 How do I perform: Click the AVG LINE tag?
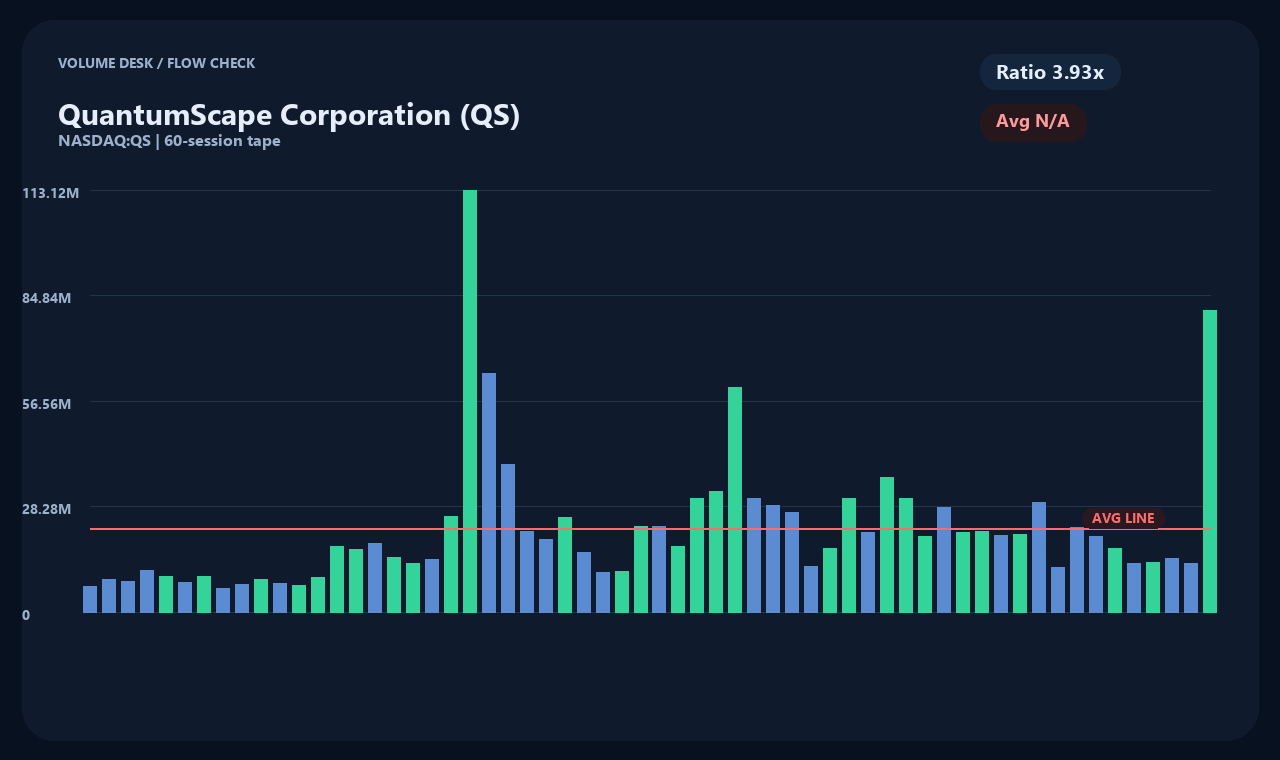click(x=1123, y=518)
